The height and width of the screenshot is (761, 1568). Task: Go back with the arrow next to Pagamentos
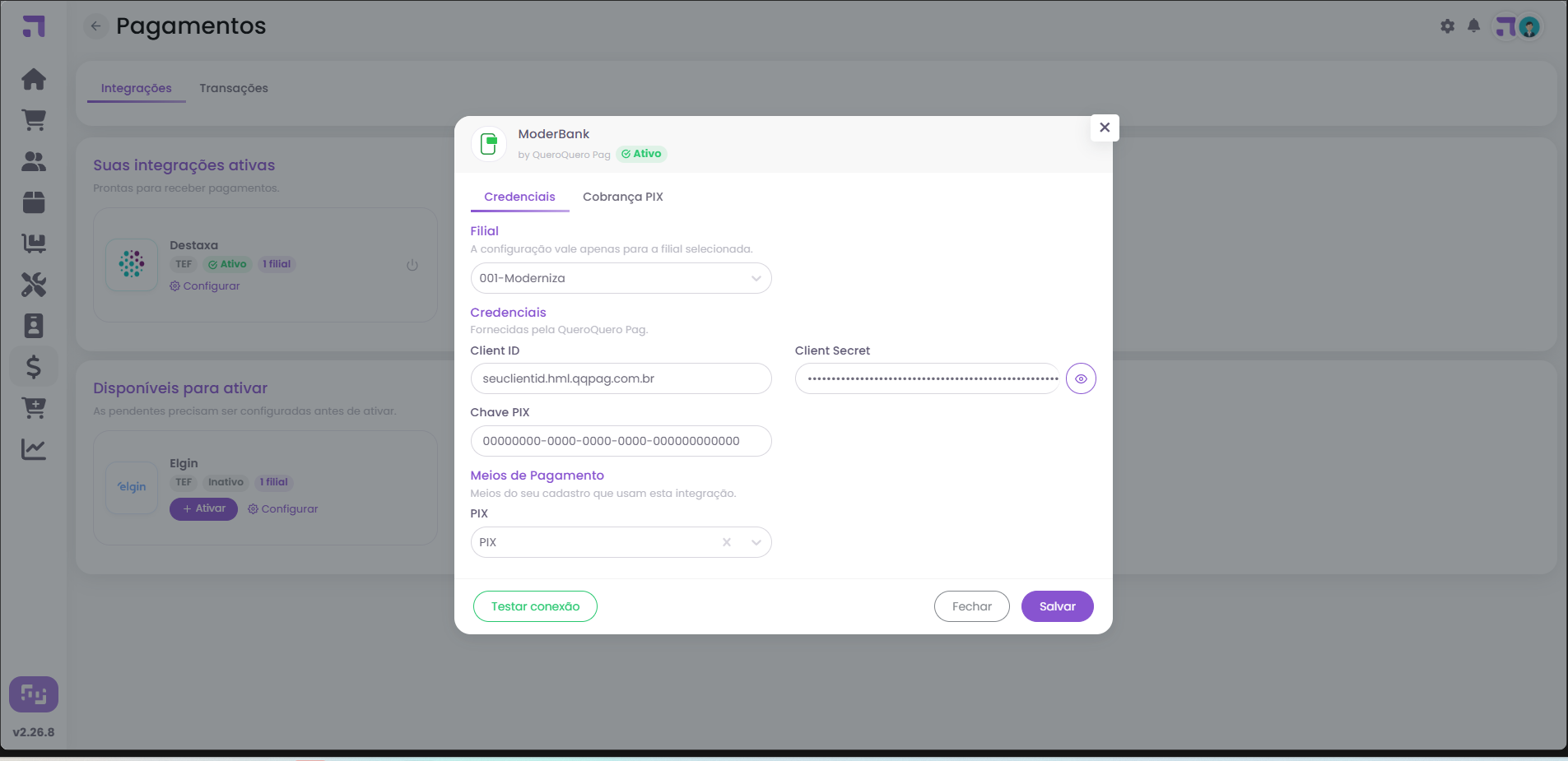pos(96,26)
